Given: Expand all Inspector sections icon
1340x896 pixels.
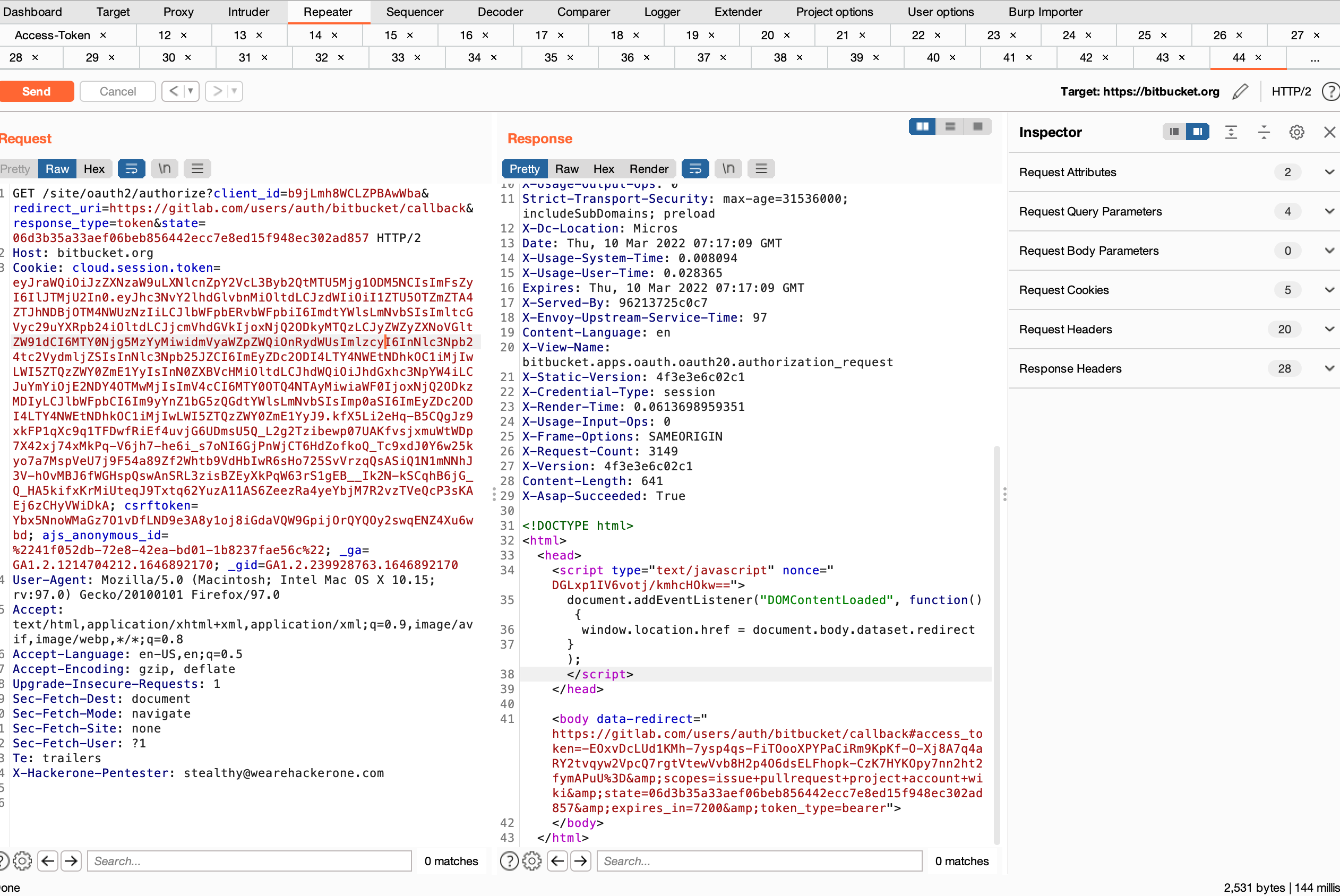Looking at the screenshot, I should click(x=1231, y=132).
